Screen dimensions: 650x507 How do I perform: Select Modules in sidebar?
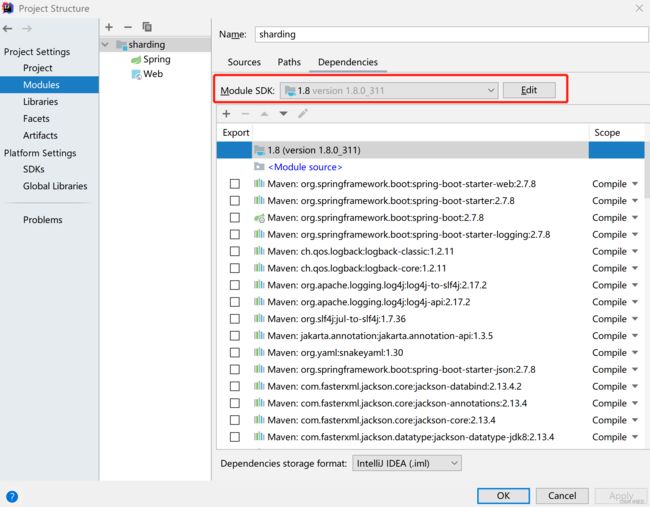[49, 85]
